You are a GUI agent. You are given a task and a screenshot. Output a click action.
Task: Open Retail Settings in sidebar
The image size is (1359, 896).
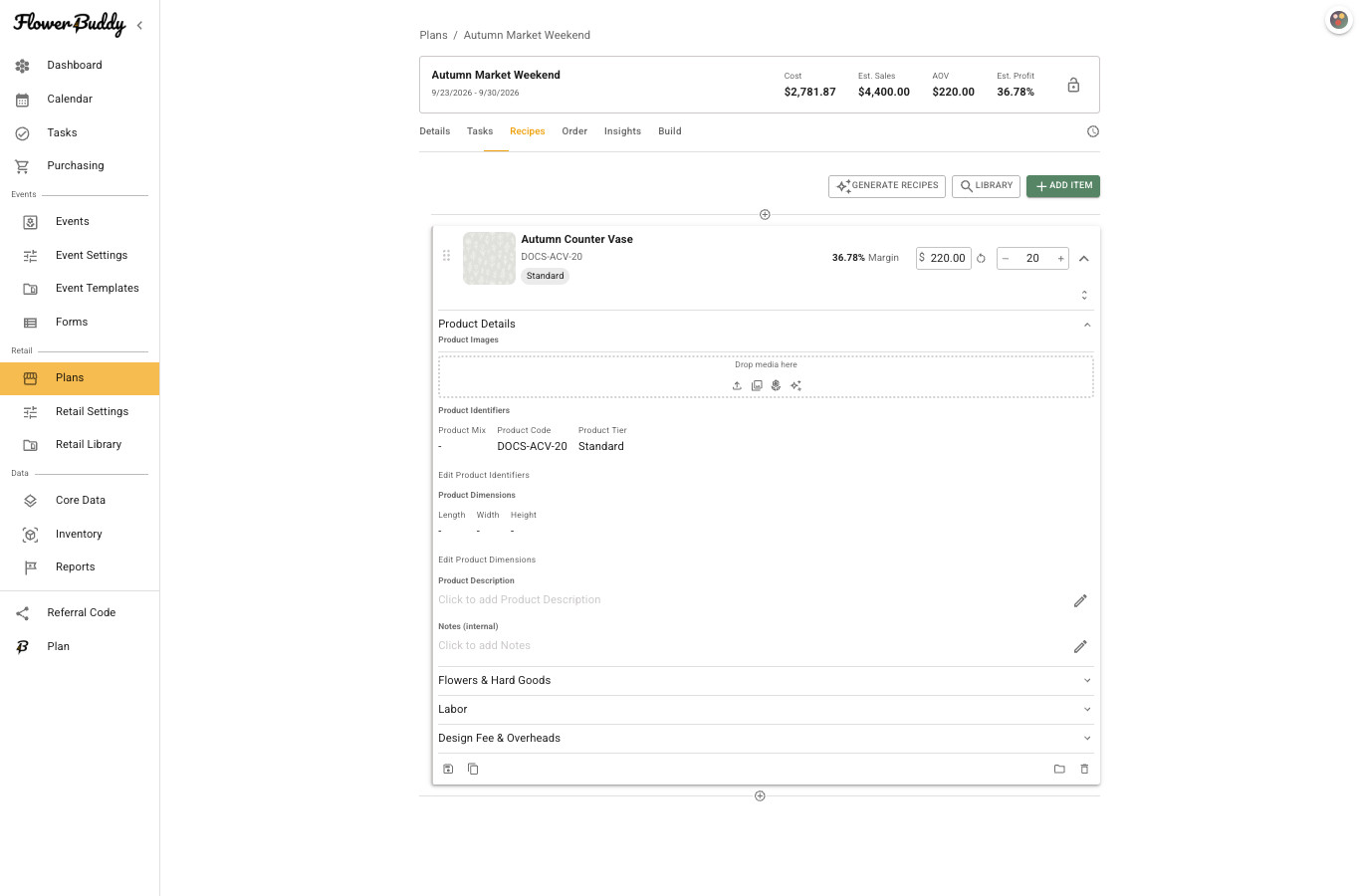click(x=80, y=412)
